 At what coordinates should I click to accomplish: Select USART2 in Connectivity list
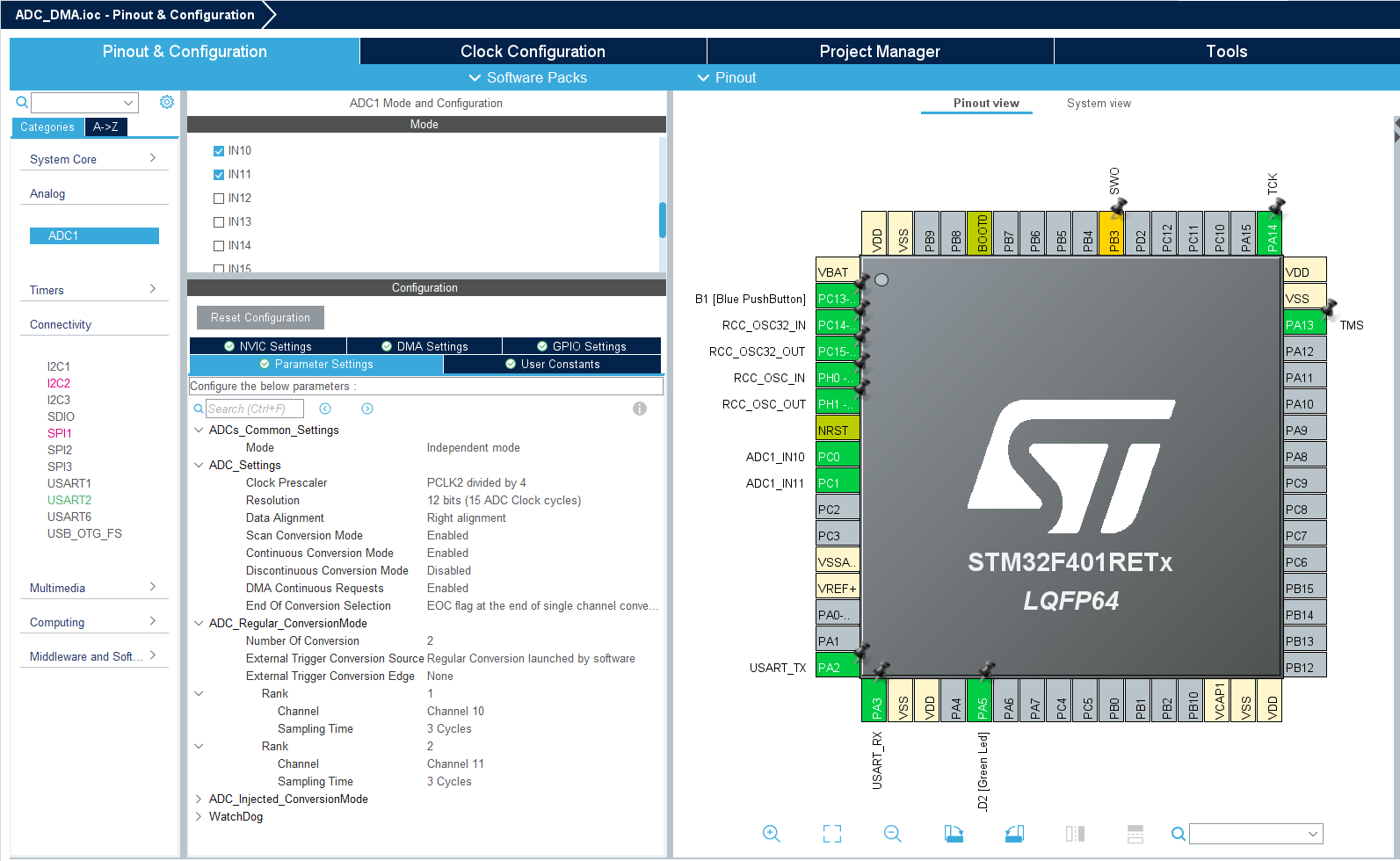(69, 500)
